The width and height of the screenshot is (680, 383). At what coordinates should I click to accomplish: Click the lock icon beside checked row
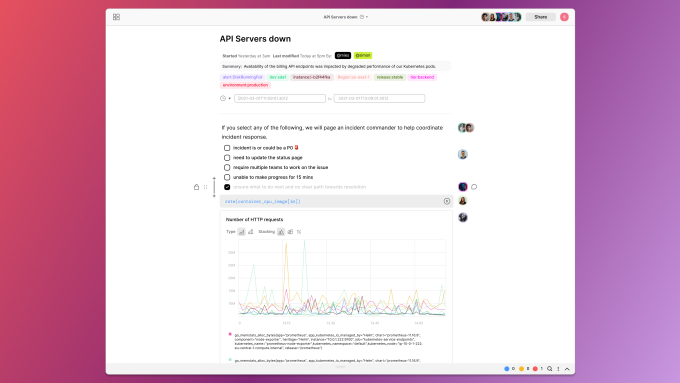(x=196, y=187)
